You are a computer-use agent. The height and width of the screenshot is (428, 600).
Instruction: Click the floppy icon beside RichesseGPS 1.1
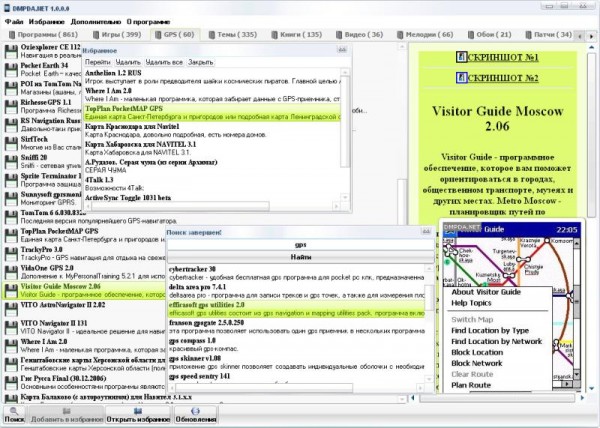pyautogui.click(x=11, y=107)
